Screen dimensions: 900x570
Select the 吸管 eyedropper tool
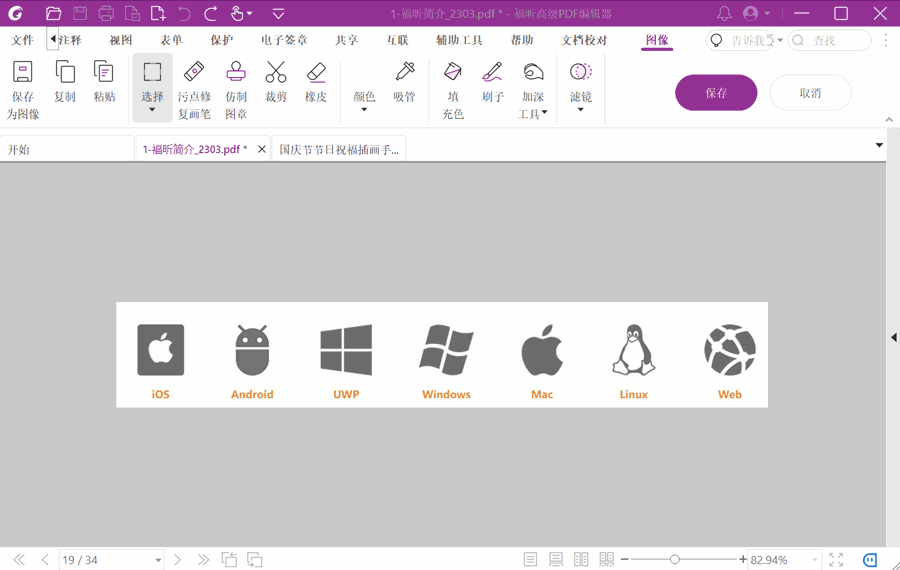405,81
